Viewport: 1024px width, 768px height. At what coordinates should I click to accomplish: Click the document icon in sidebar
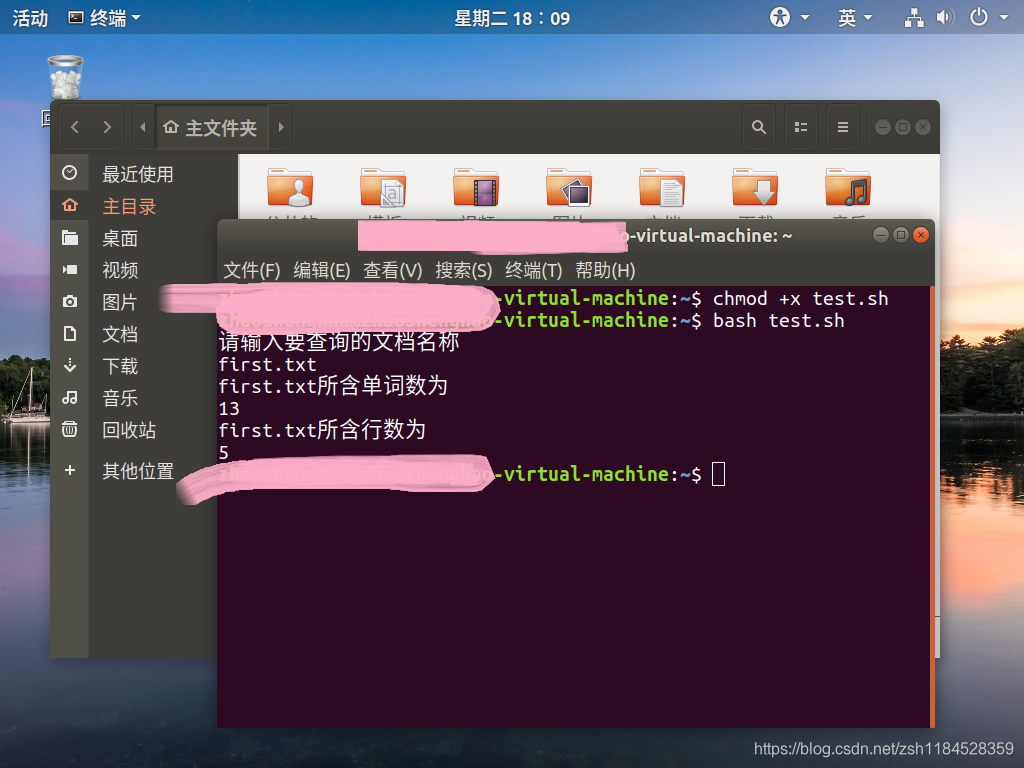[70, 334]
